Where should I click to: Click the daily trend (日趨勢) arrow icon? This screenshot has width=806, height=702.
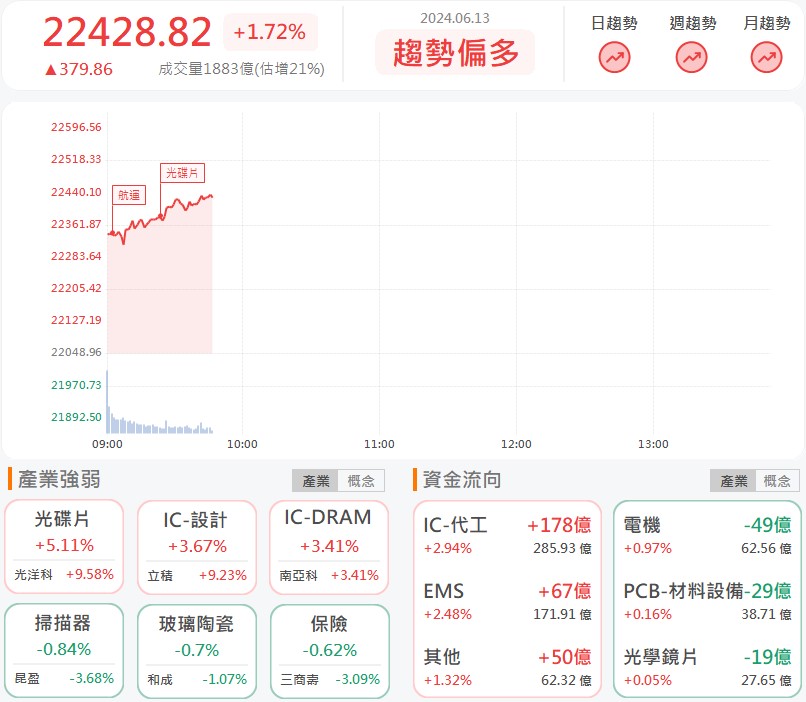click(614, 58)
